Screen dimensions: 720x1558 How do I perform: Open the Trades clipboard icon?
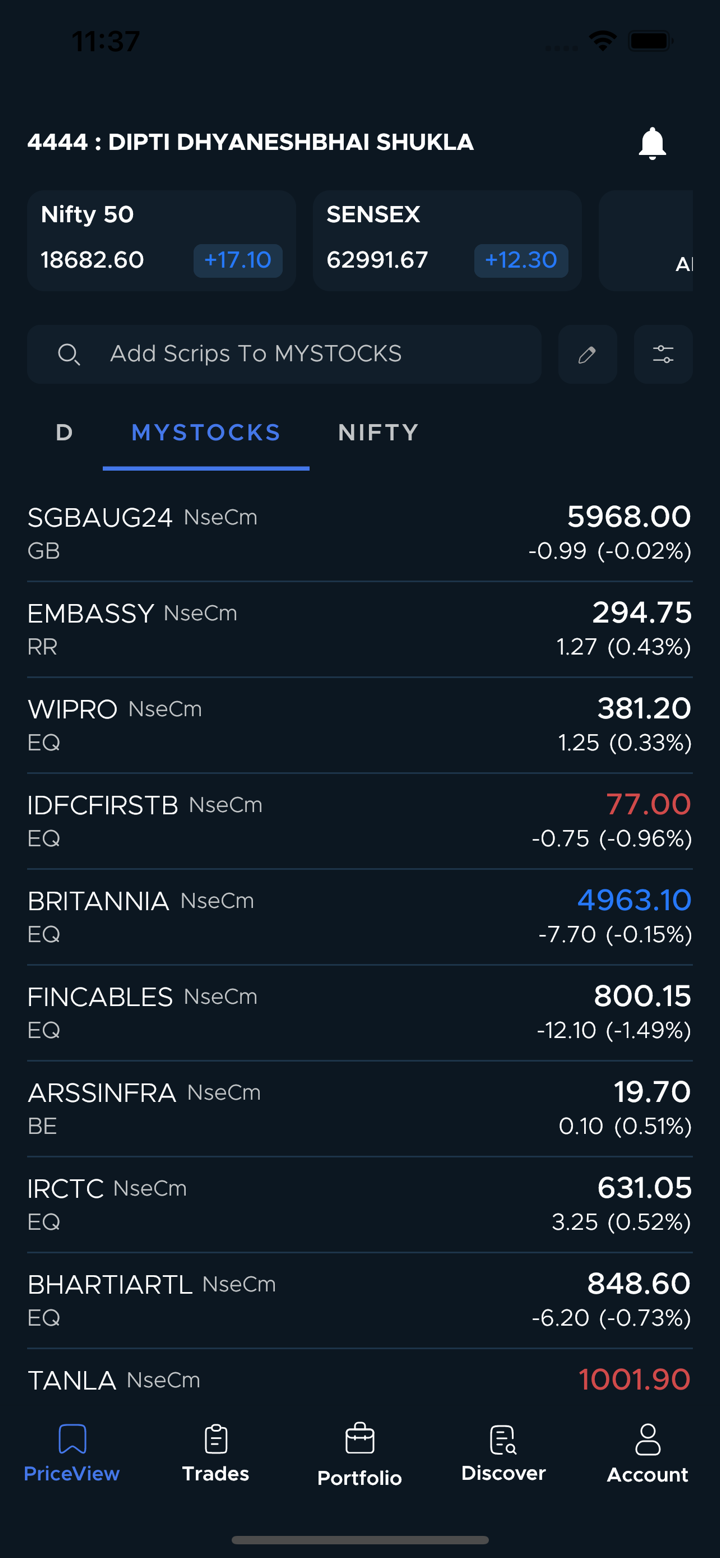click(216, 1440)
